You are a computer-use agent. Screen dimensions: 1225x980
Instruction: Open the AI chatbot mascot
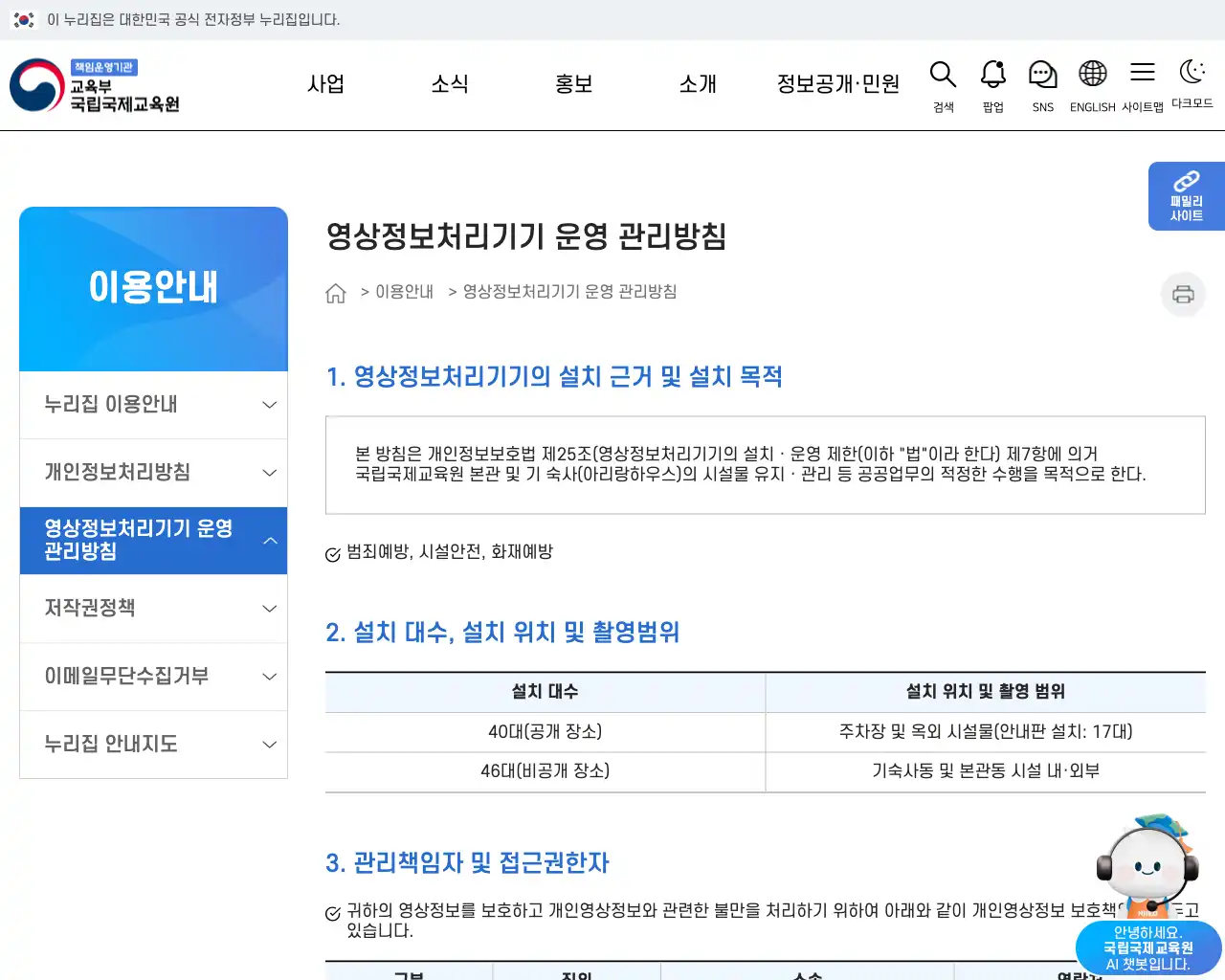tap(1147, 865)
